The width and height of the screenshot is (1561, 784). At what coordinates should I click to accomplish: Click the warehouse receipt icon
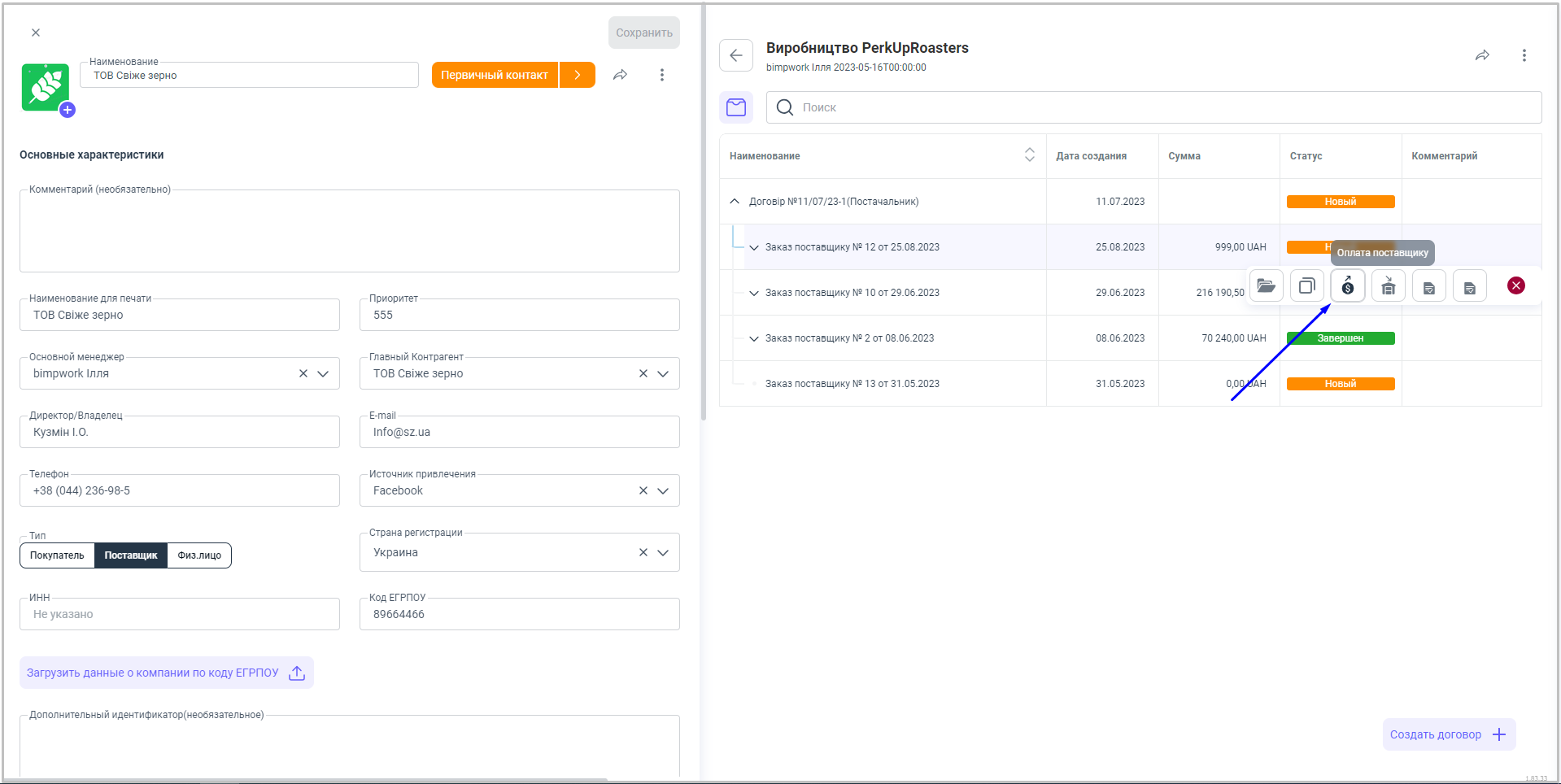pyautogui.click(x=1388, y=285)
